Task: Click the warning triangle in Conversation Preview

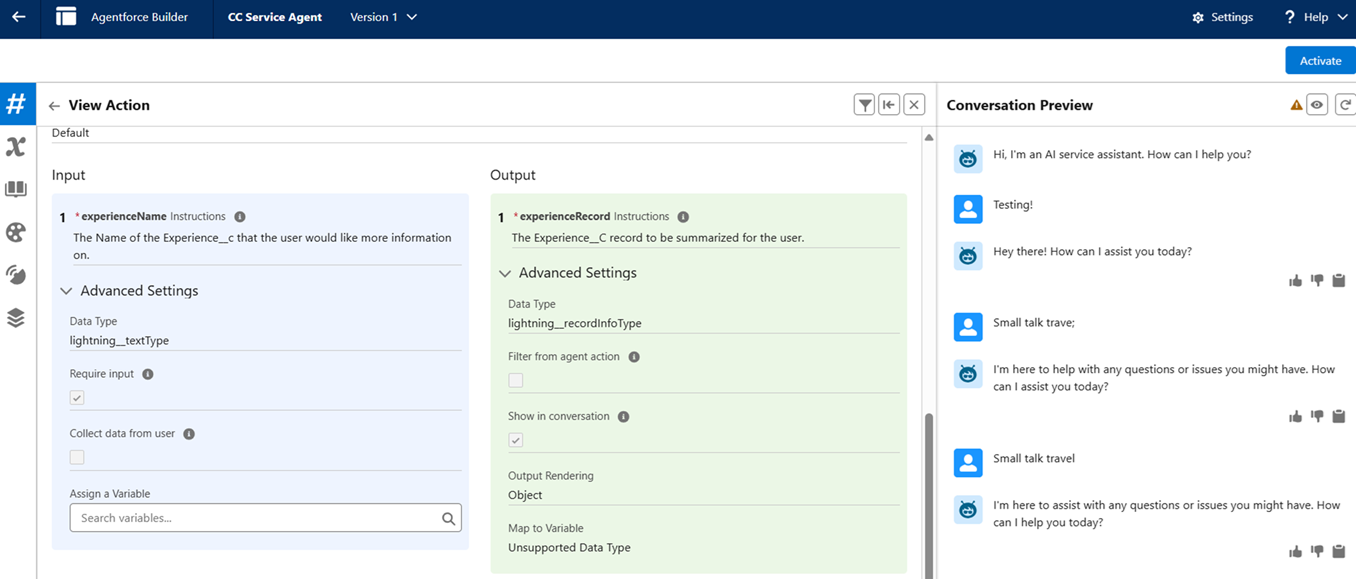Action: (x=1297, y=105)
